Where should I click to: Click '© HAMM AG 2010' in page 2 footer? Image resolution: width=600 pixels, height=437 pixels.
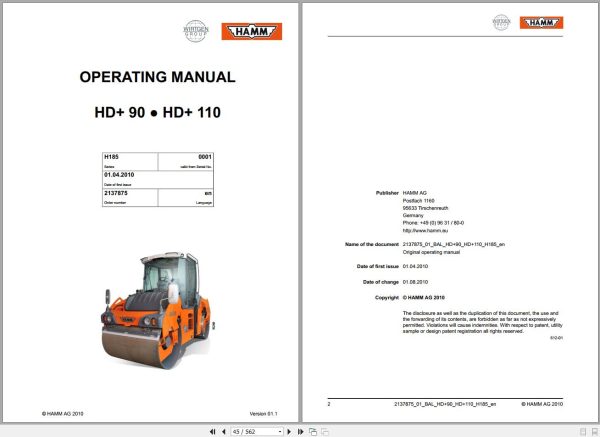coord(542,404)
